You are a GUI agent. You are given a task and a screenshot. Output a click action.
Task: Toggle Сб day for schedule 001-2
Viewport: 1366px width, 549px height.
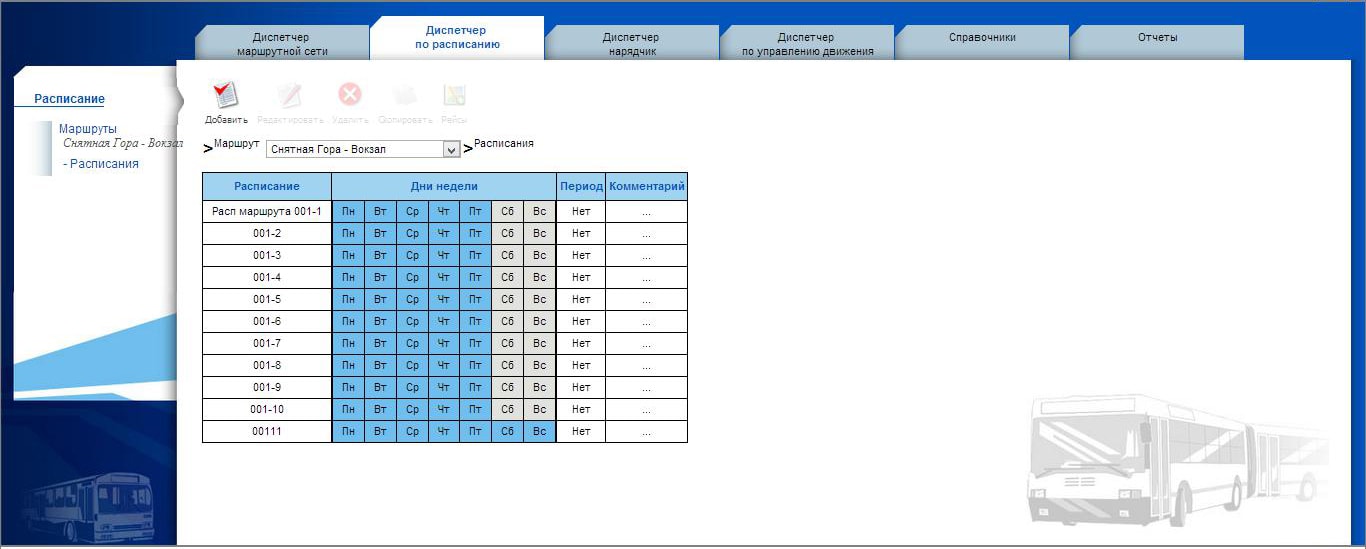(x=508, y=233)
